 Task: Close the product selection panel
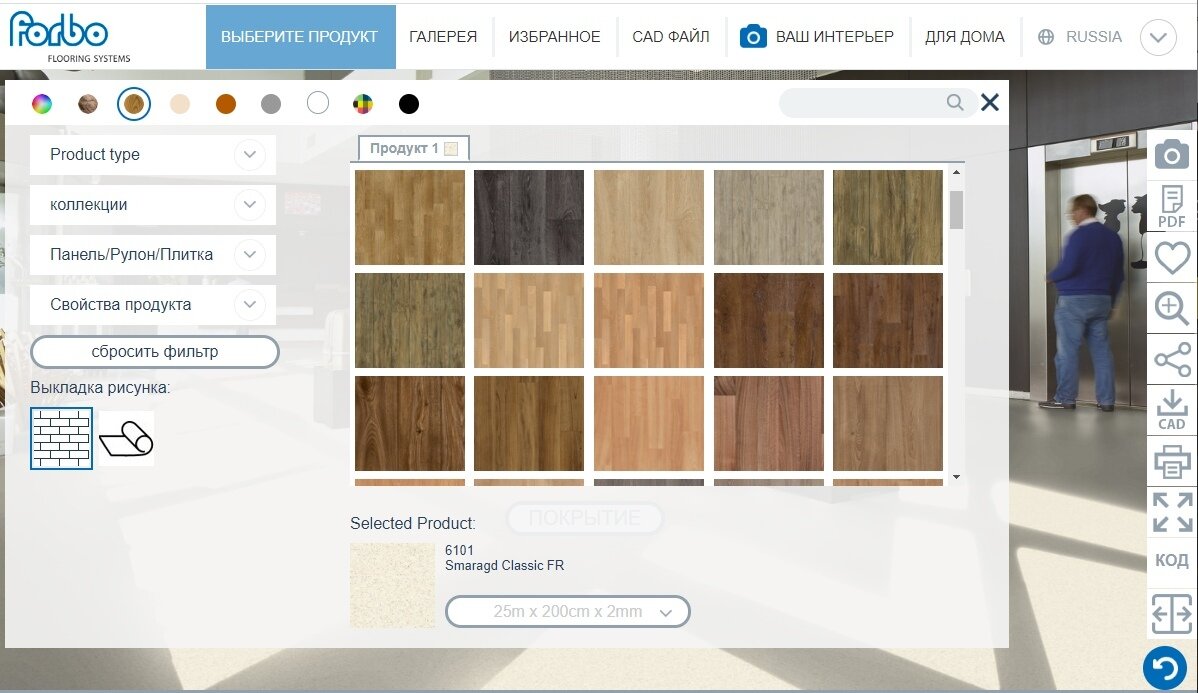990,102
